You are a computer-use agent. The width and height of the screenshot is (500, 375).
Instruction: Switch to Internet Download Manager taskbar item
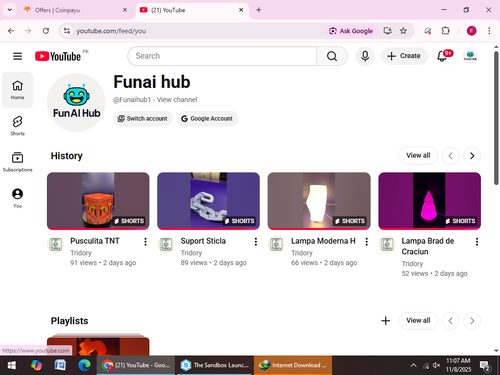click(x=293, y=365)
